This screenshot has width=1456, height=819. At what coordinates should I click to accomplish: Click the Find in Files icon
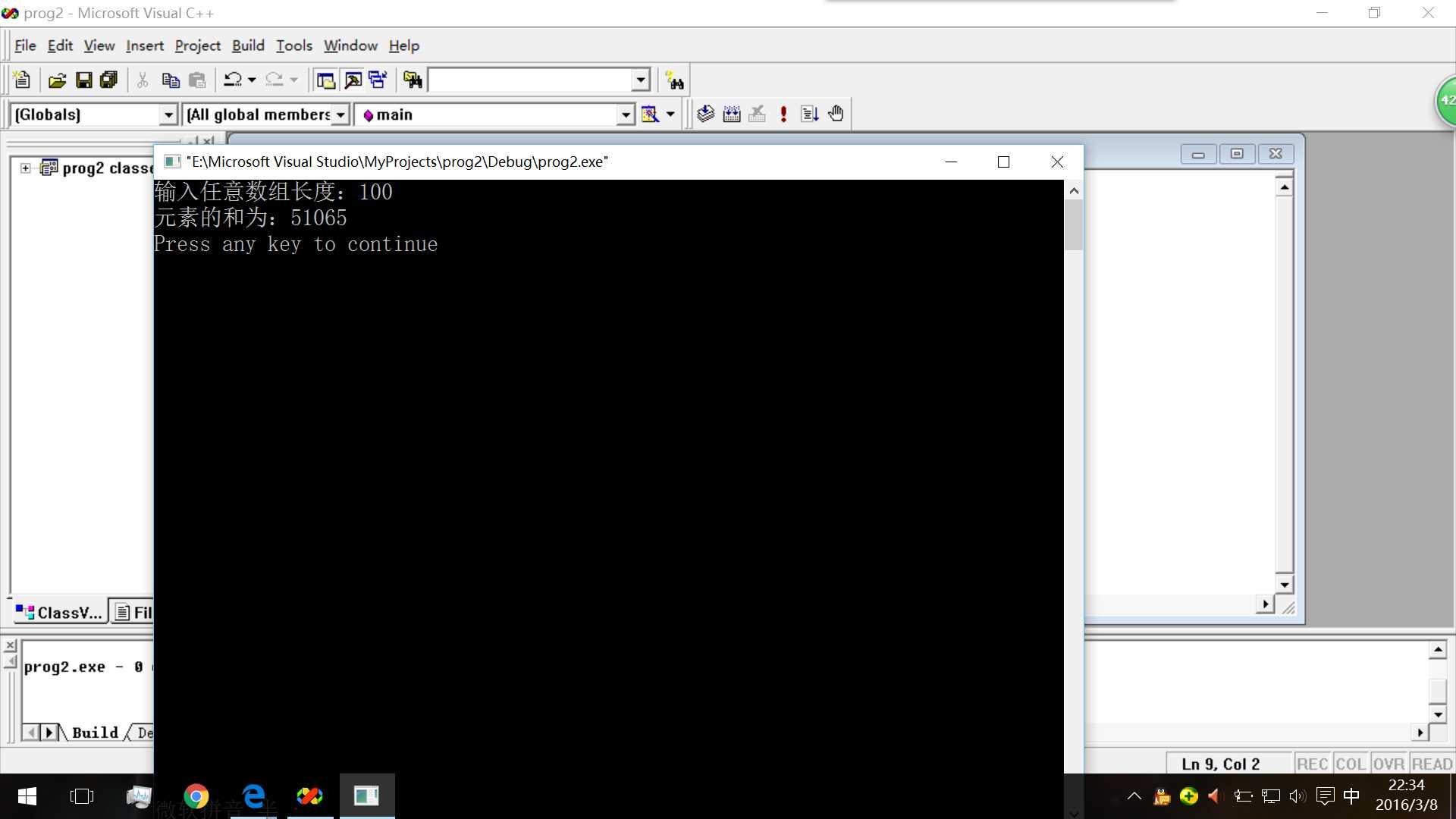pos(413,80)
